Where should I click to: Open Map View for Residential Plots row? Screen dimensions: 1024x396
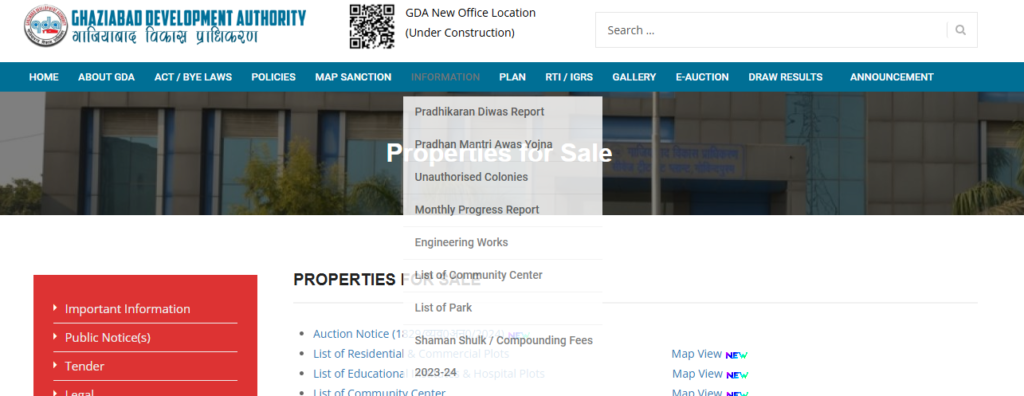point(696,354)
